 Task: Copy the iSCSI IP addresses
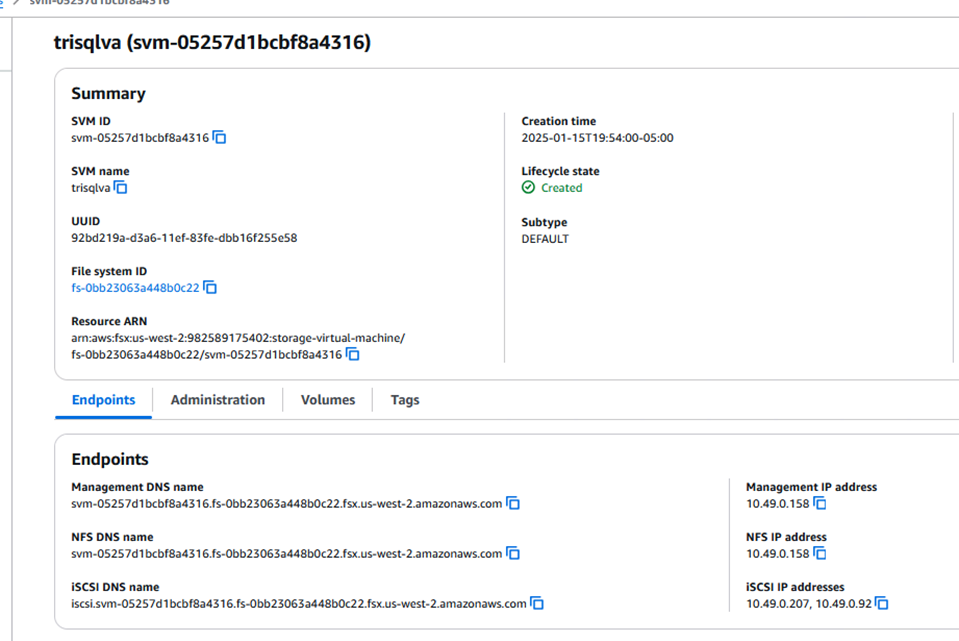click(x=882, y=604)
